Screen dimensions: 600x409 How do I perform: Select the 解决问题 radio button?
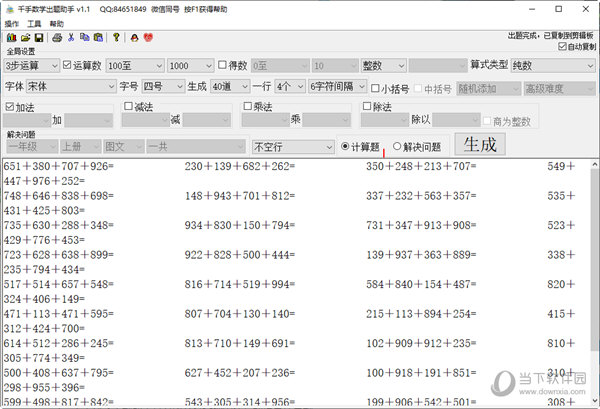397,146
